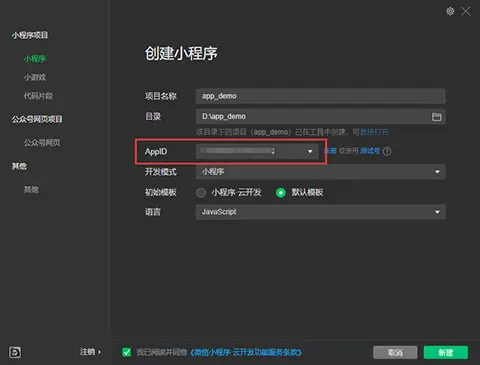Image resolution: width=480 pixels, height=365 pixels.
Task: Close the create mini program window
Action: tap(466, 12)
